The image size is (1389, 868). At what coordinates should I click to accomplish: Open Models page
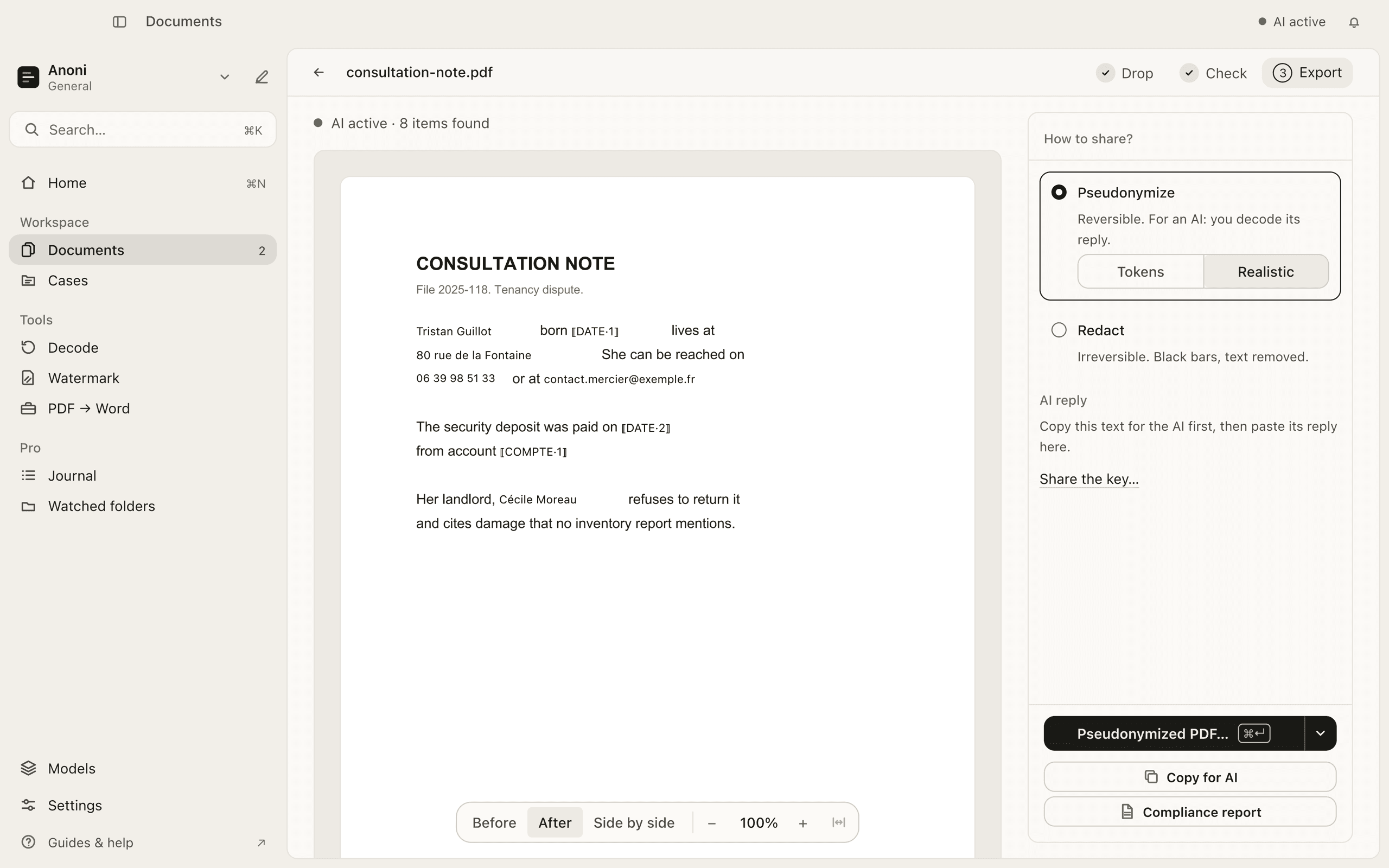click(142, 768)
